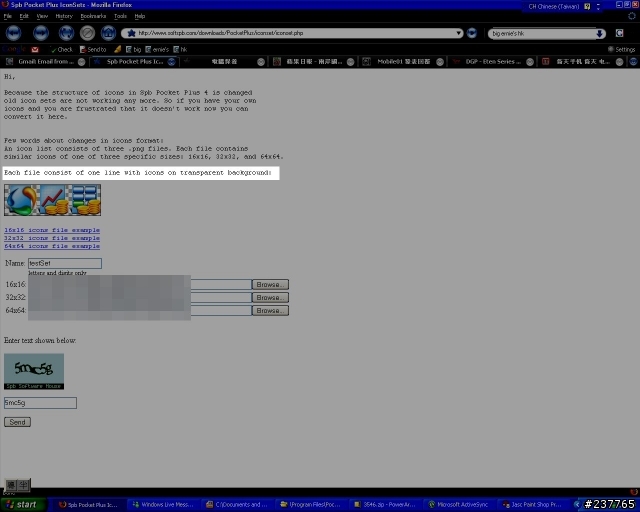This screenshot has width=640, height=512.
Task: Click the CH Chinese (Taiwan) language indicator
Action: click(553, 6)
